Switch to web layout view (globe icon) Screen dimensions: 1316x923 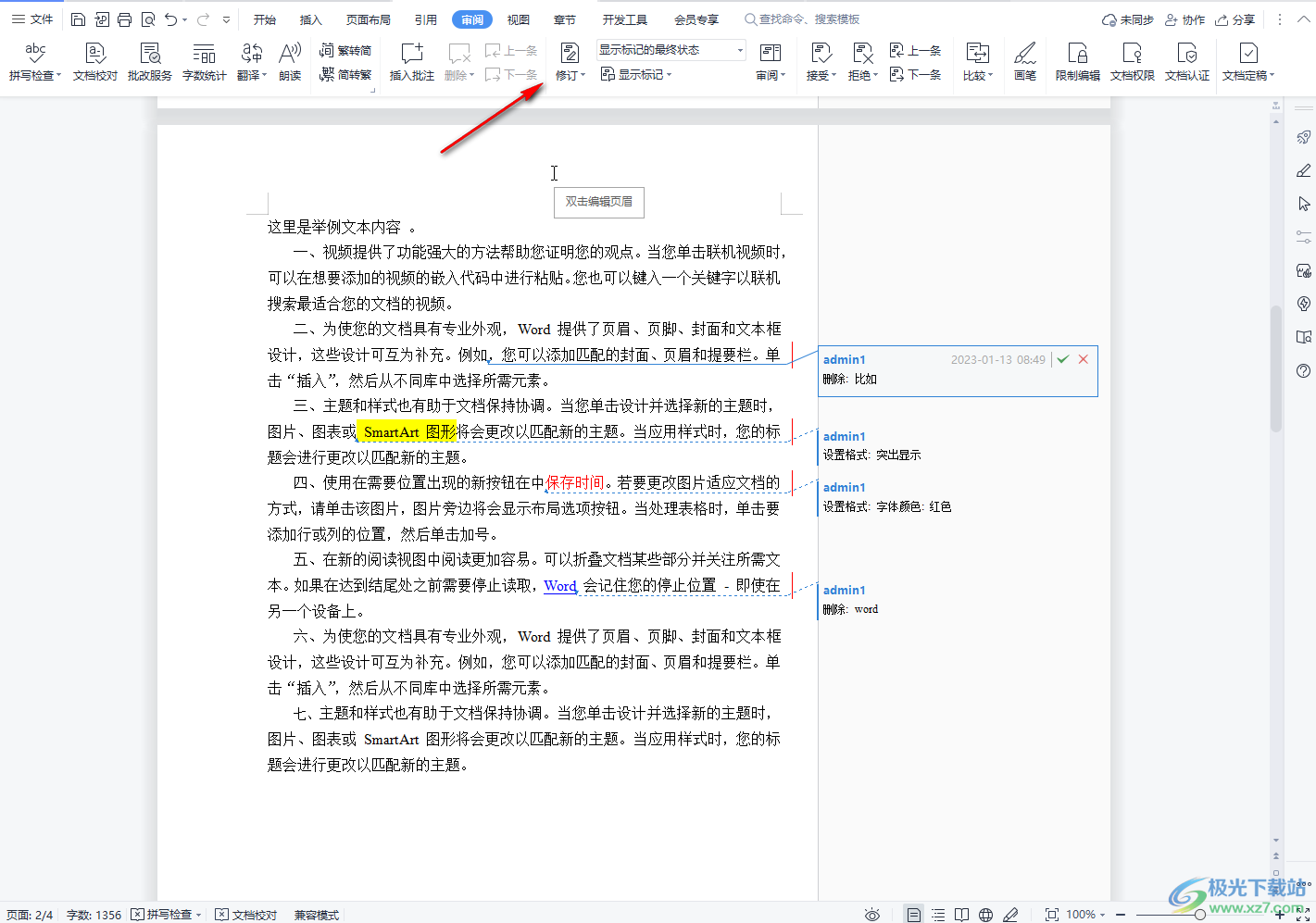coord(986,915)
